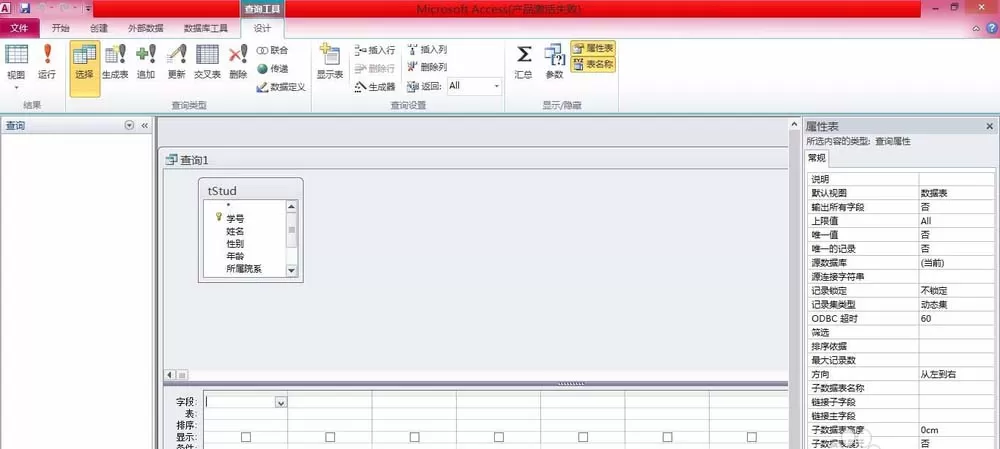This screenshot has height=449, width=1000.
Task: Insert a grid row with 插入行
Action: (375, 50)
